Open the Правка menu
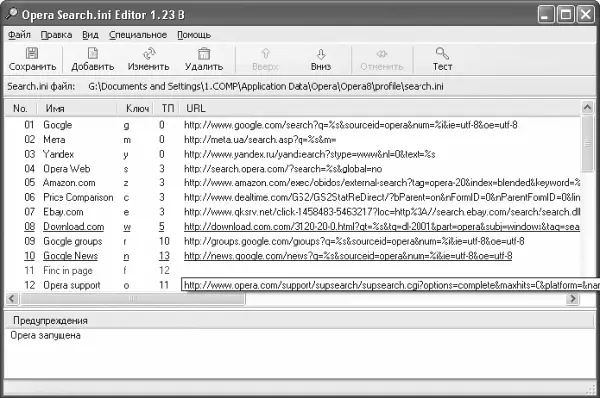 point(56,35)
